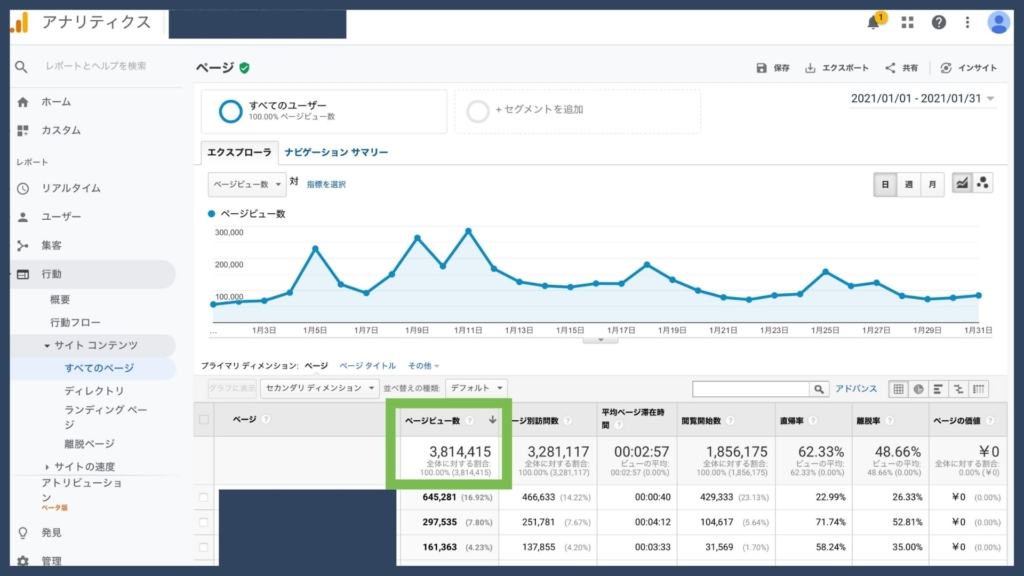This screenshot has width=1024, height=576.
Task: Open カスタム reports section
Action: (61, 130)
